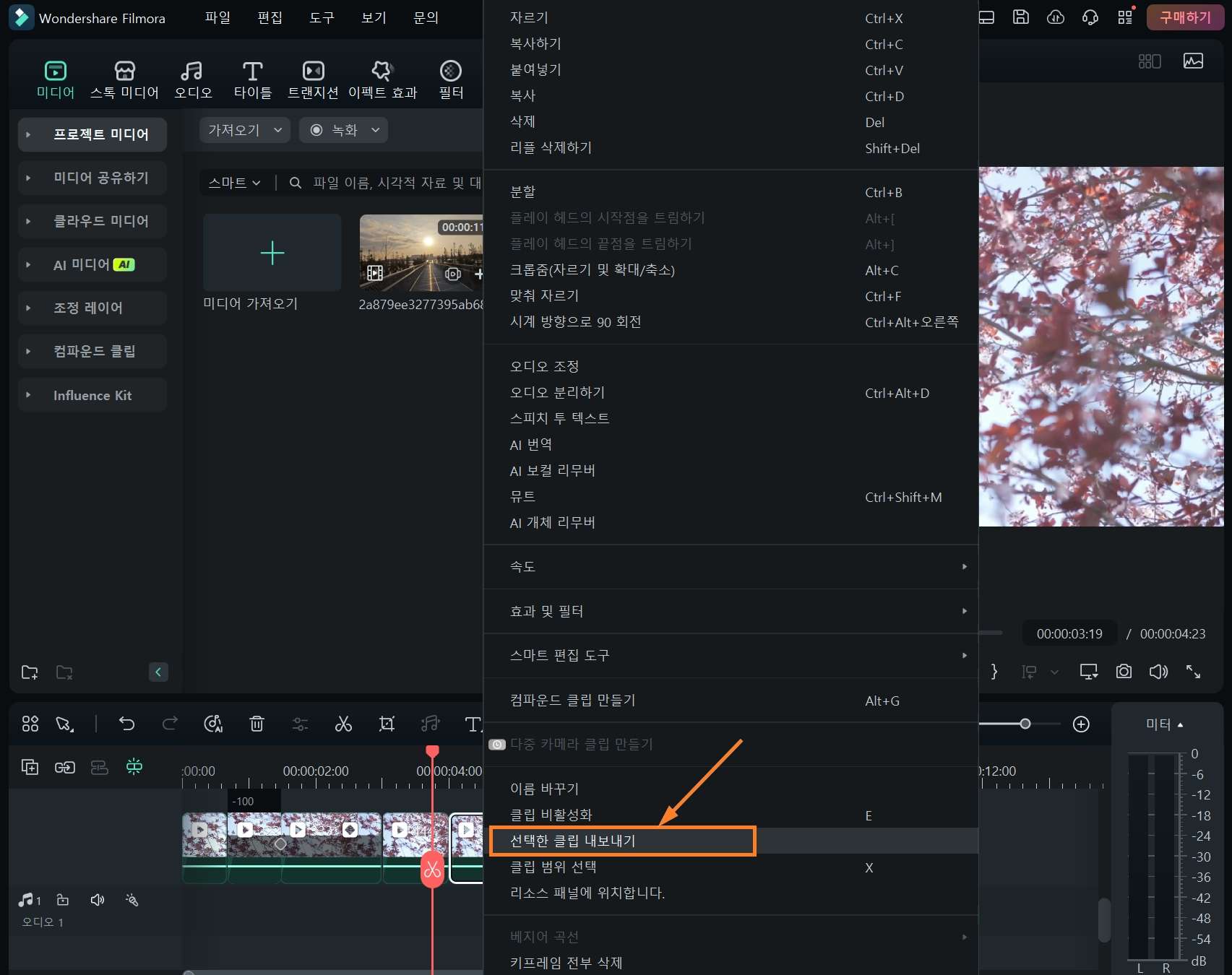
Task: Expand the 스마트 편집 도구 submenu
Action: point(731,655)
